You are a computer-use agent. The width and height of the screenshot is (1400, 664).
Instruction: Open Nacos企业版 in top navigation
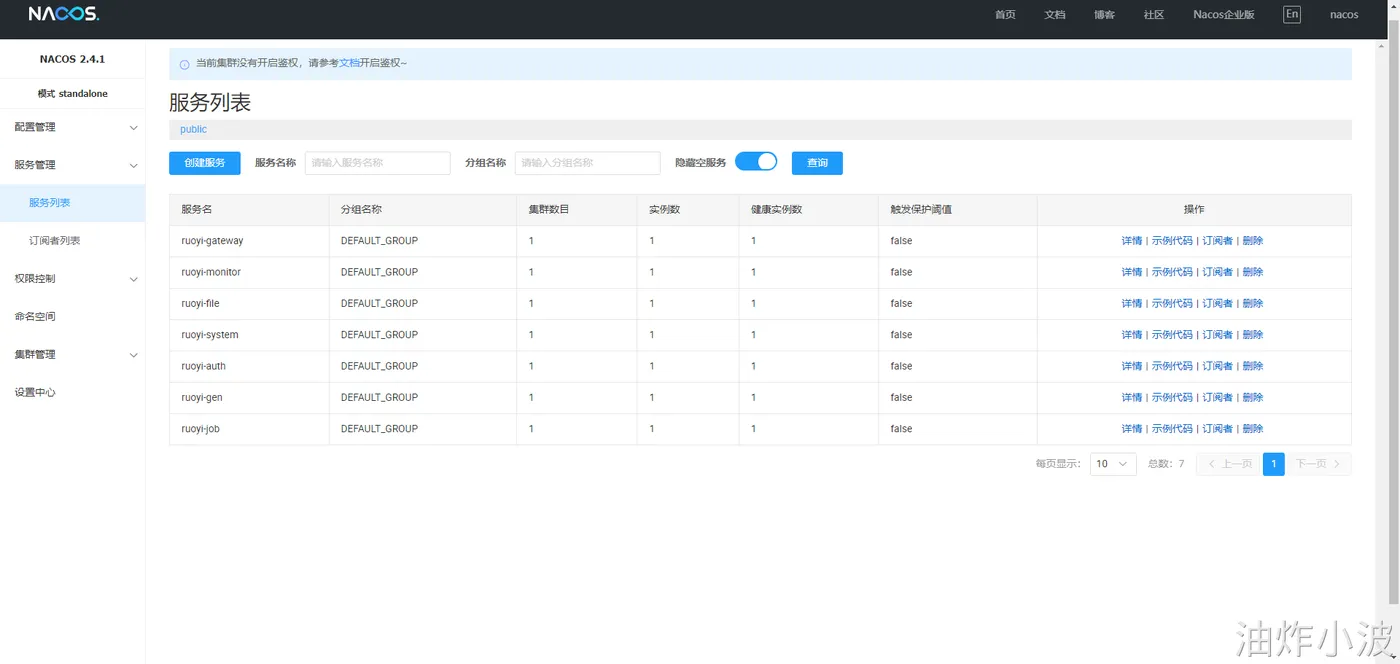pos(1224,15)
